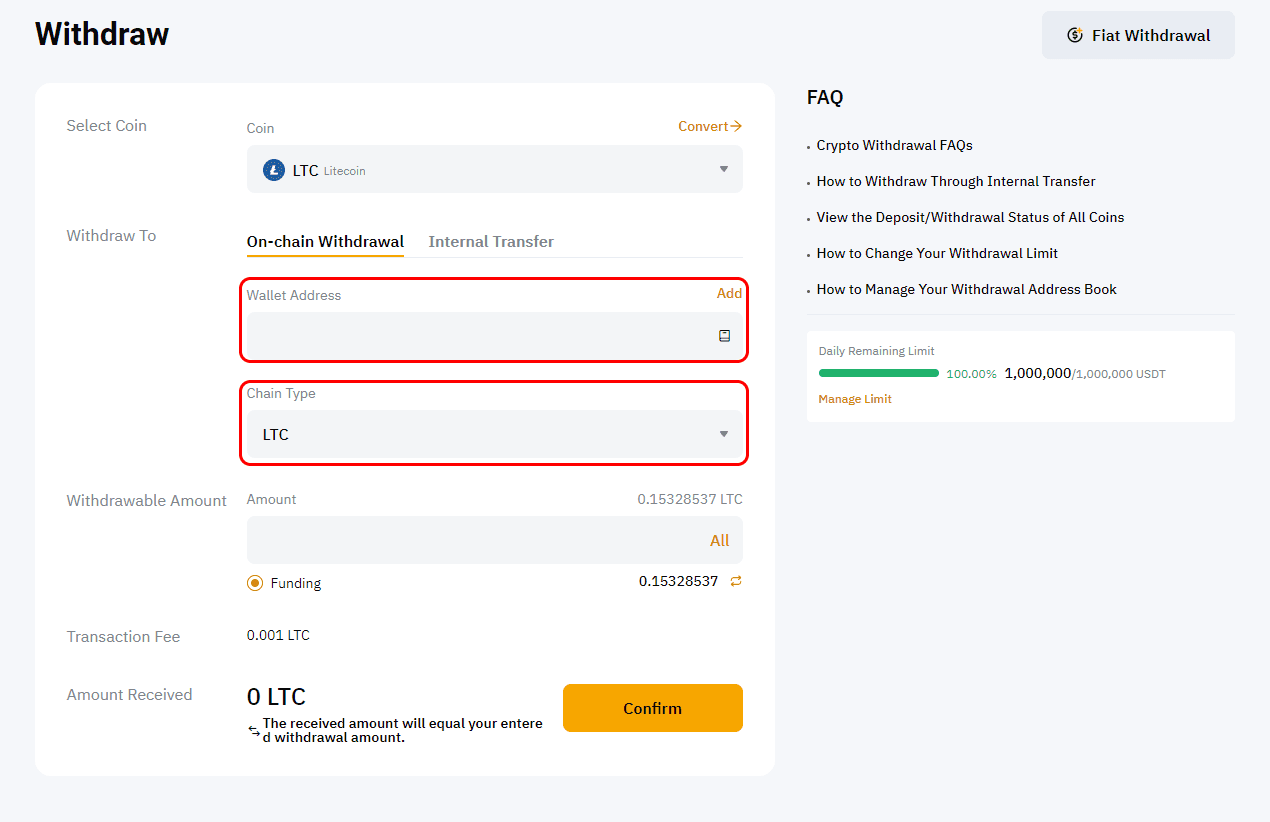Click Add next to Wallet Address

[x=729, y=293]
